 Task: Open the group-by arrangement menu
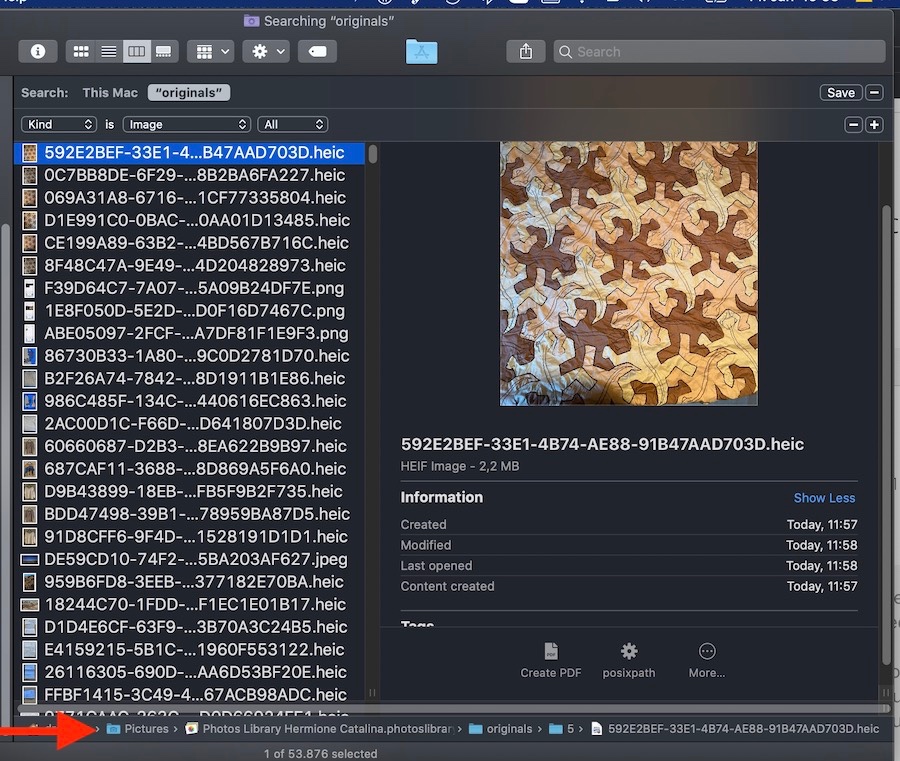[x=211, y=51]
